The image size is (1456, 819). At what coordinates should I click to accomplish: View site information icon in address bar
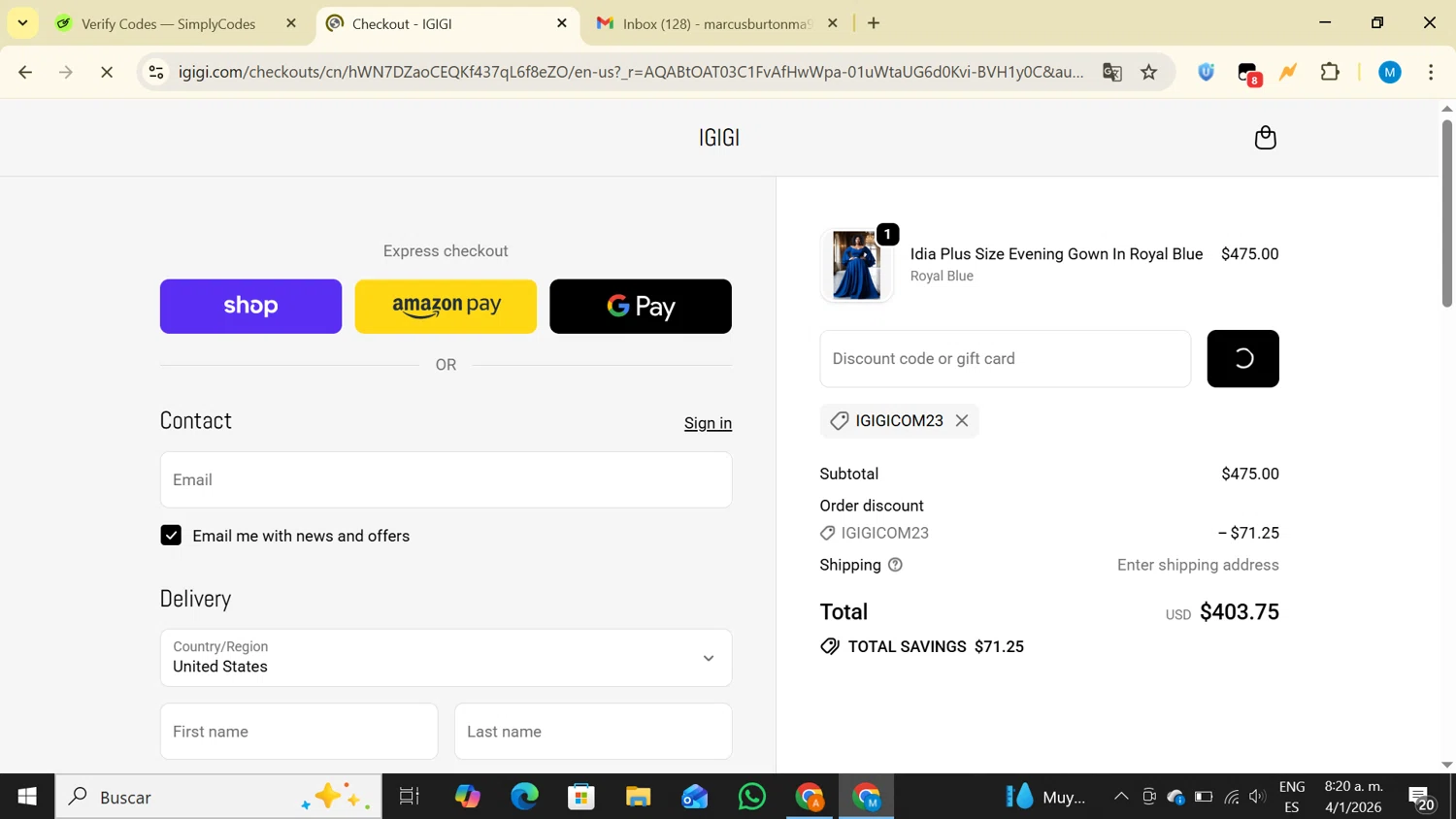(x=156, y=72)
